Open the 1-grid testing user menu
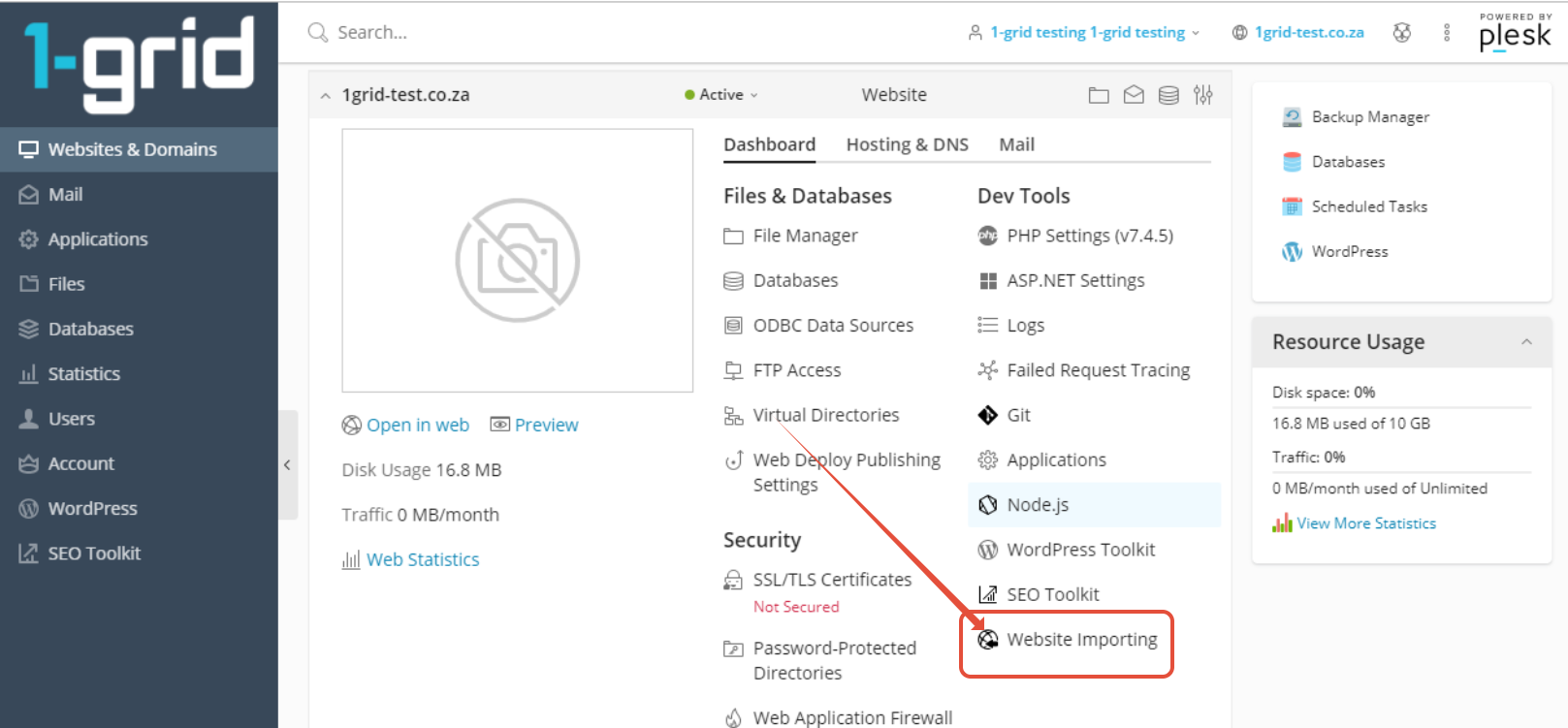Image resolution: width=1568 pixels, height=728 pixels. coord(1084,33)
